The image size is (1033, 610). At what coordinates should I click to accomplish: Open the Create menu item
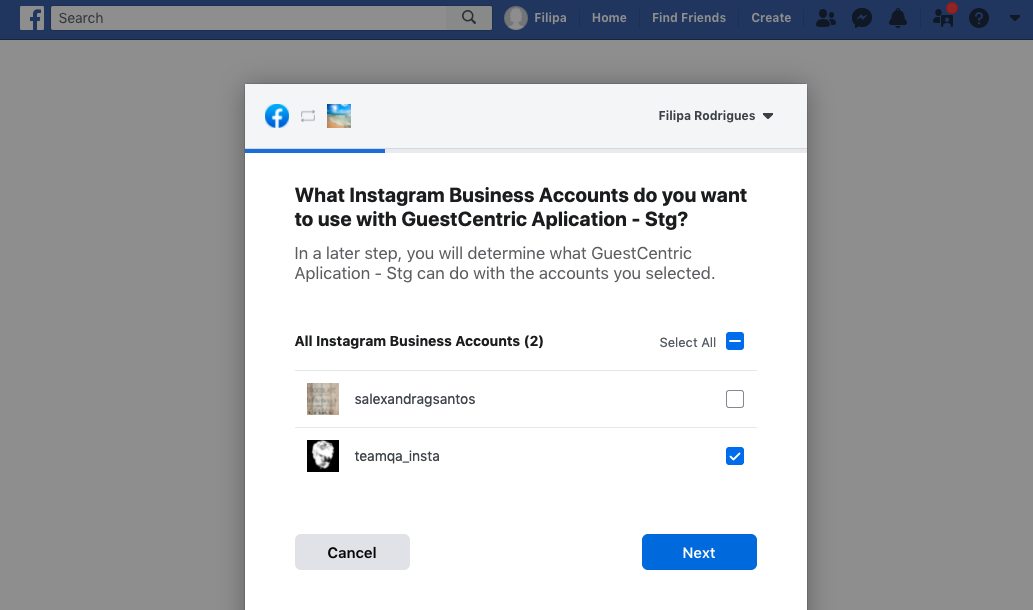click(x=771, y=18)
